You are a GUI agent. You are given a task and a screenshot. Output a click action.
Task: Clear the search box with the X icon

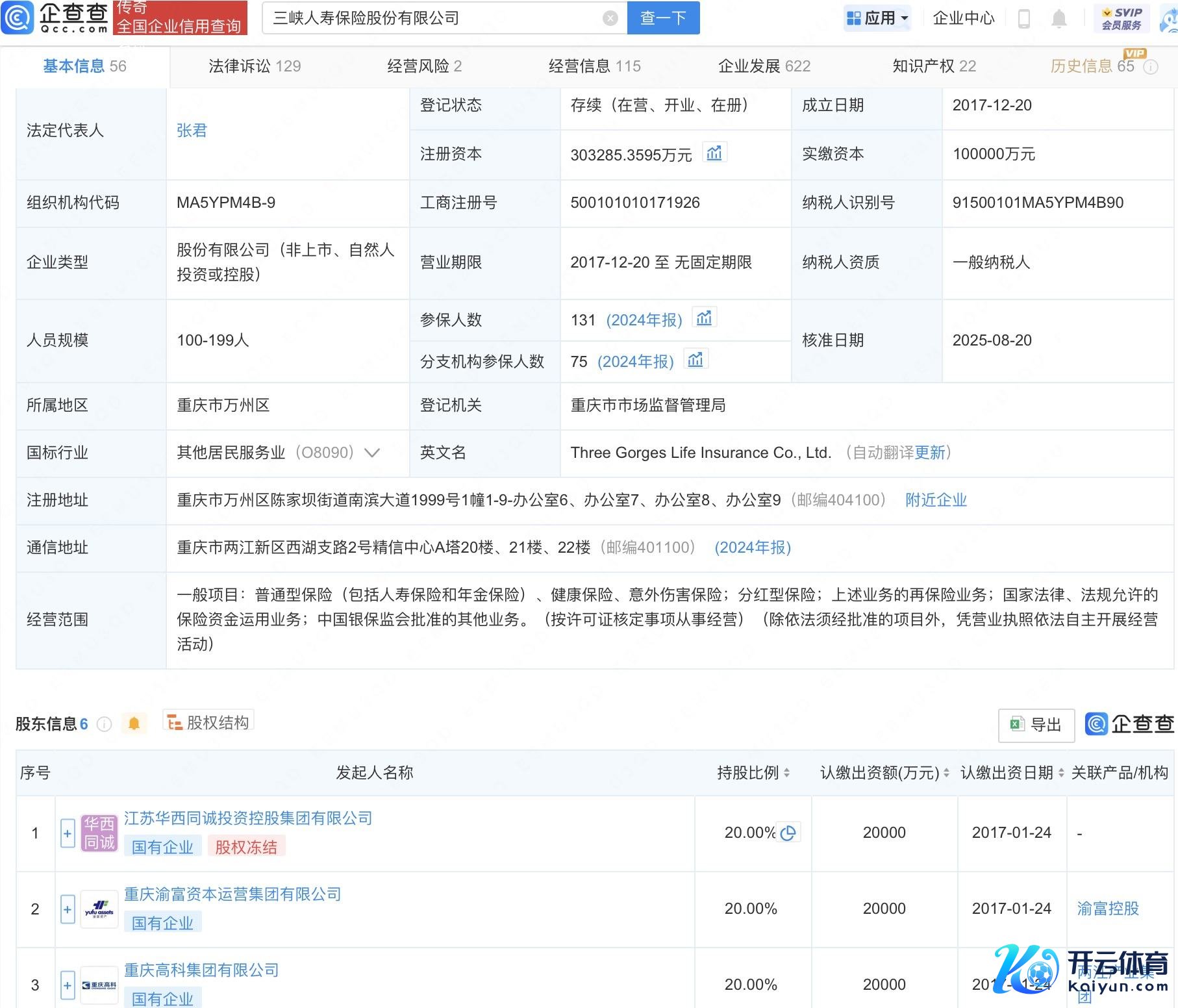point(610,18)
